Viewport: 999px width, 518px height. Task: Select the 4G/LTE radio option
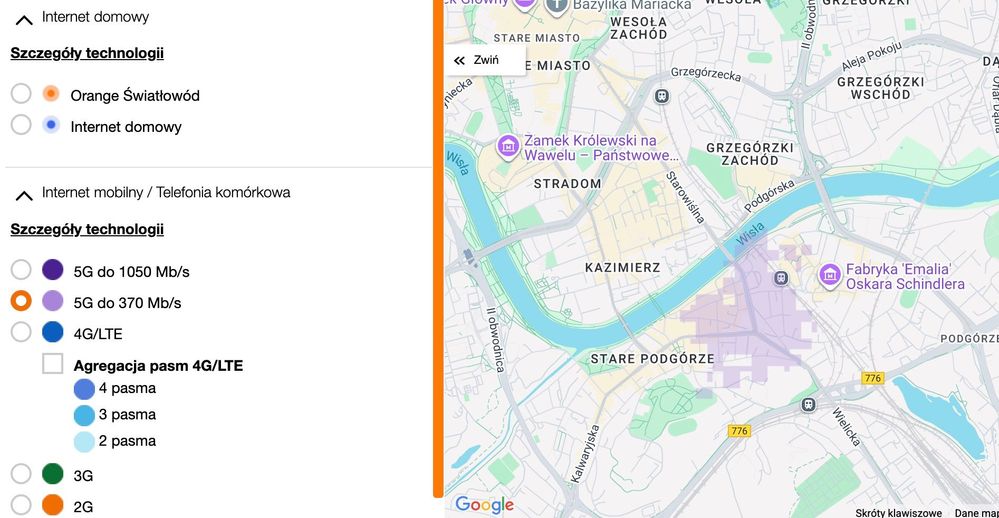(21, 332)
